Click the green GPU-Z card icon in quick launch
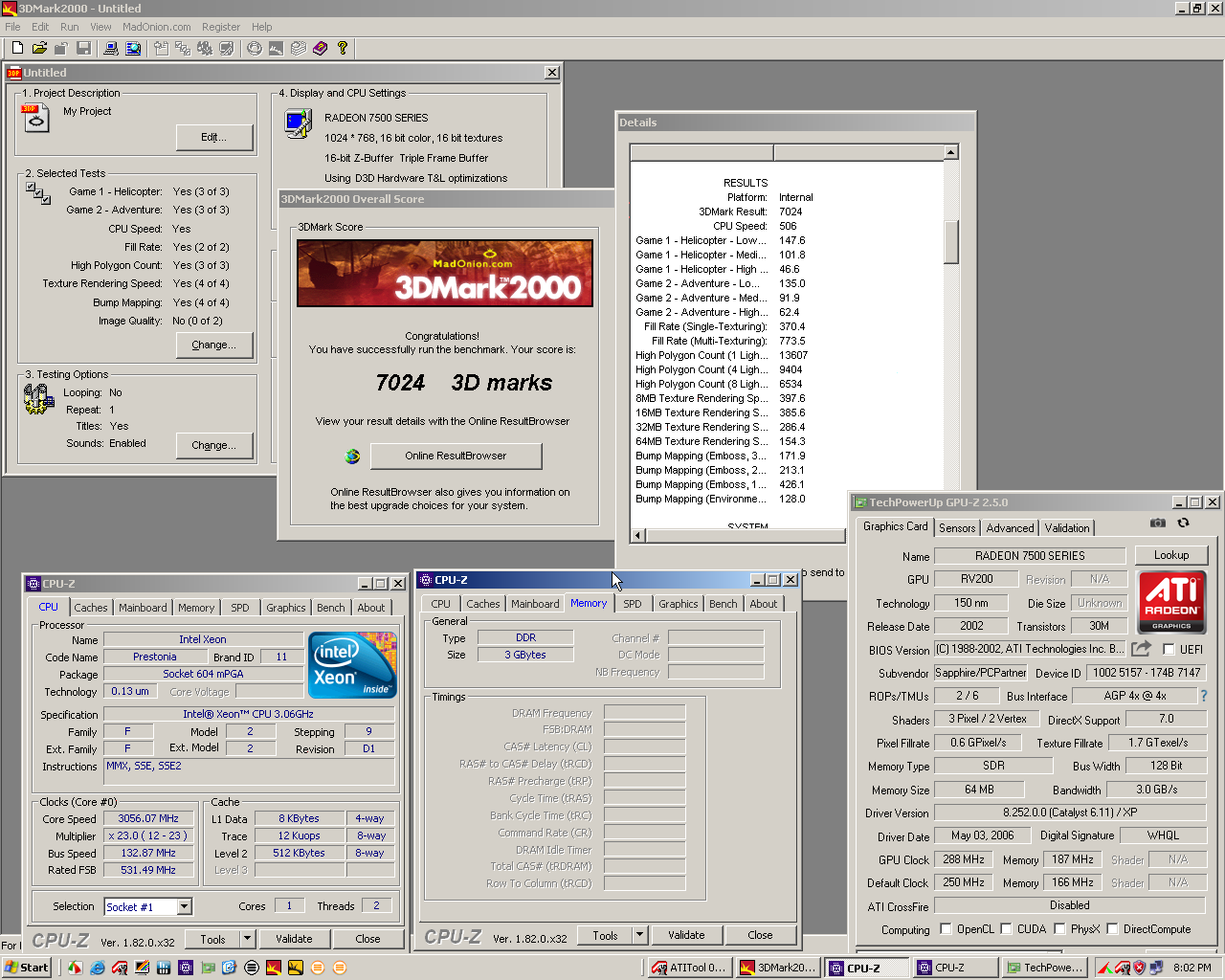 click(x=208, y=968)
